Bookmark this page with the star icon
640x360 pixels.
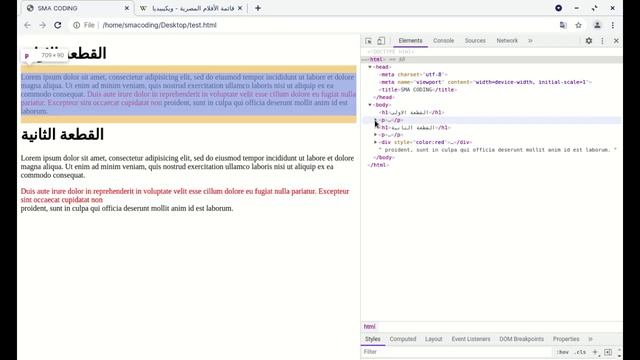pos(578,25)
